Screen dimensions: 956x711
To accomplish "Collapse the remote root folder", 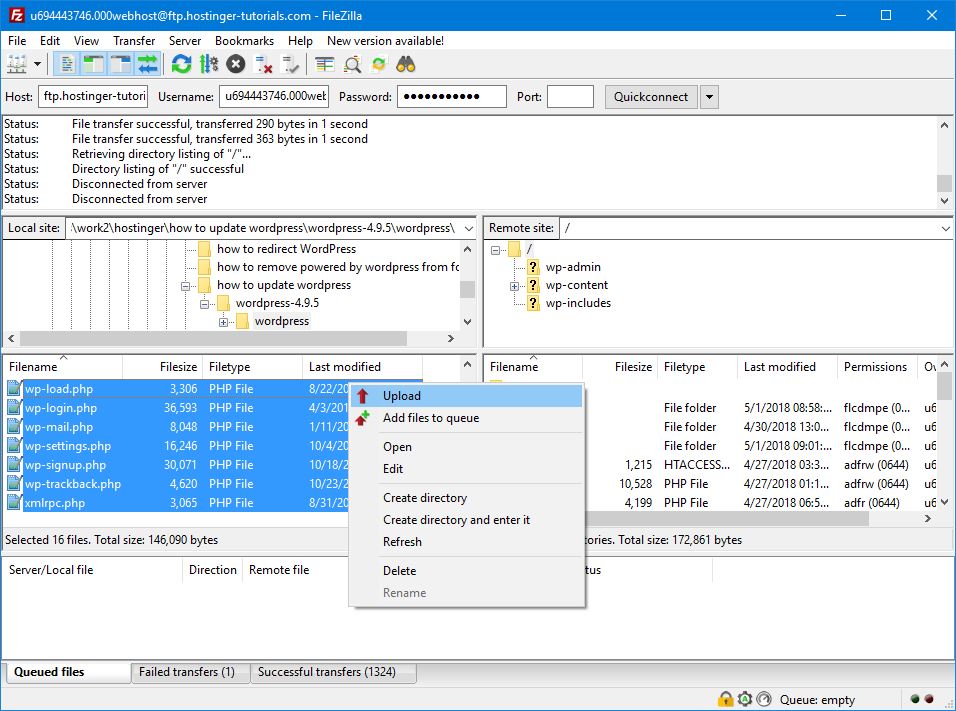I will point(495,249).
